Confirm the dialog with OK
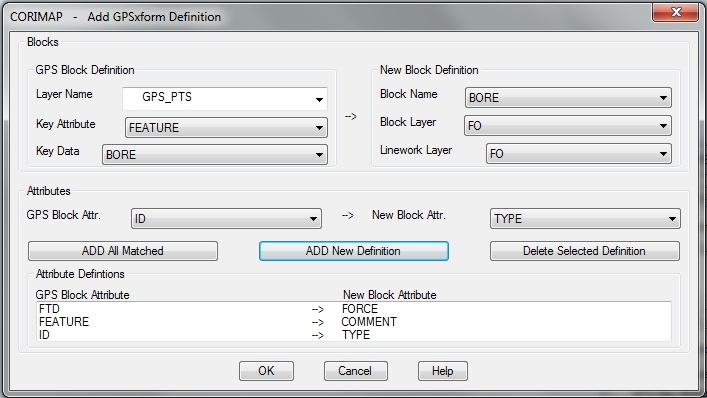 [x=266, y=371]
